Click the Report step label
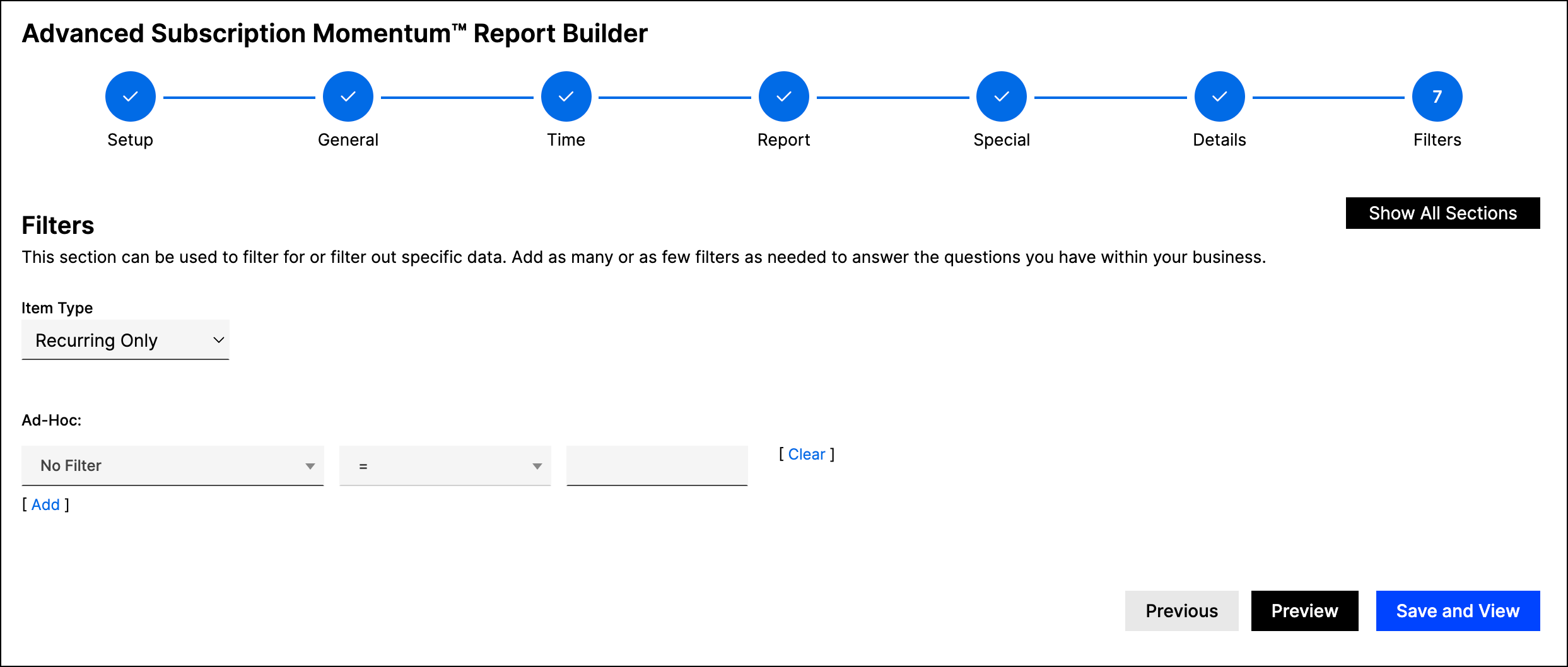Image resolution: width=1568 pixels, height=667 pixels. [784, 140]
